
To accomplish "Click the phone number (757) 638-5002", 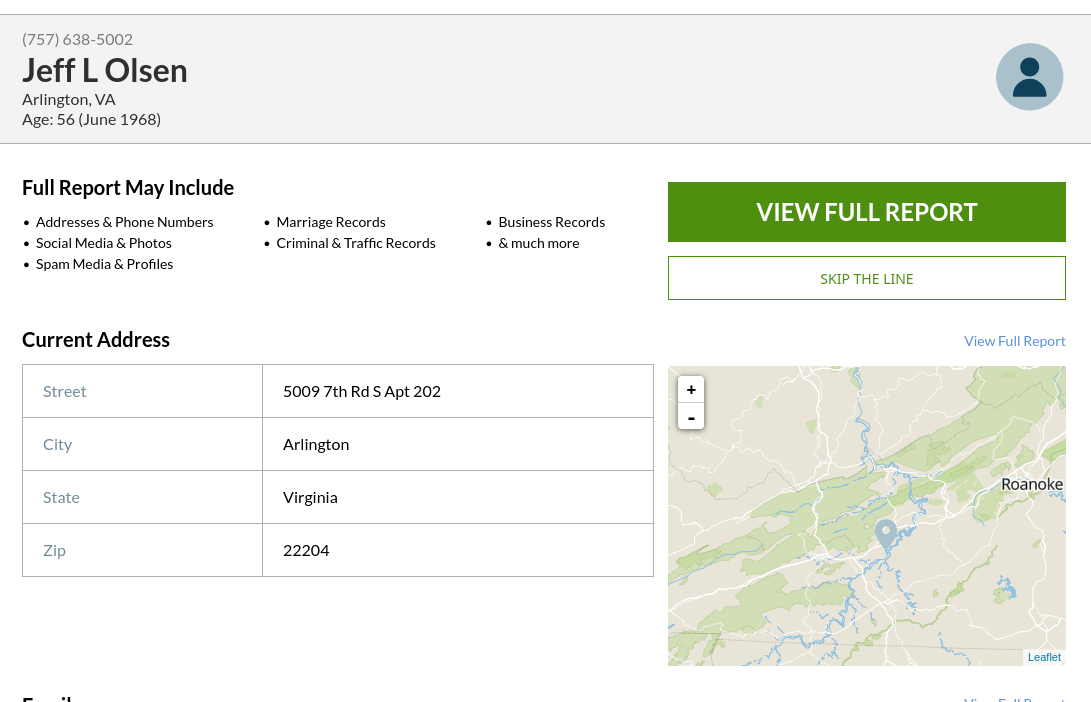I will (77, 39).
